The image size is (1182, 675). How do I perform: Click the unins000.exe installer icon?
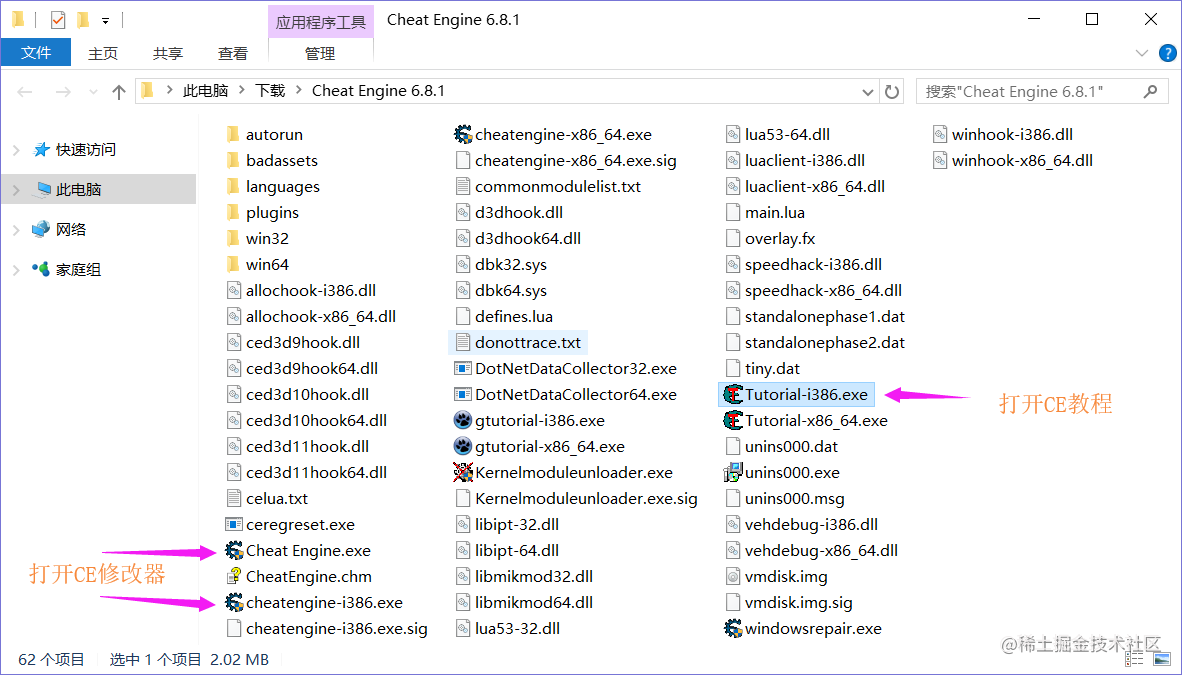click(x=733, y=472)
